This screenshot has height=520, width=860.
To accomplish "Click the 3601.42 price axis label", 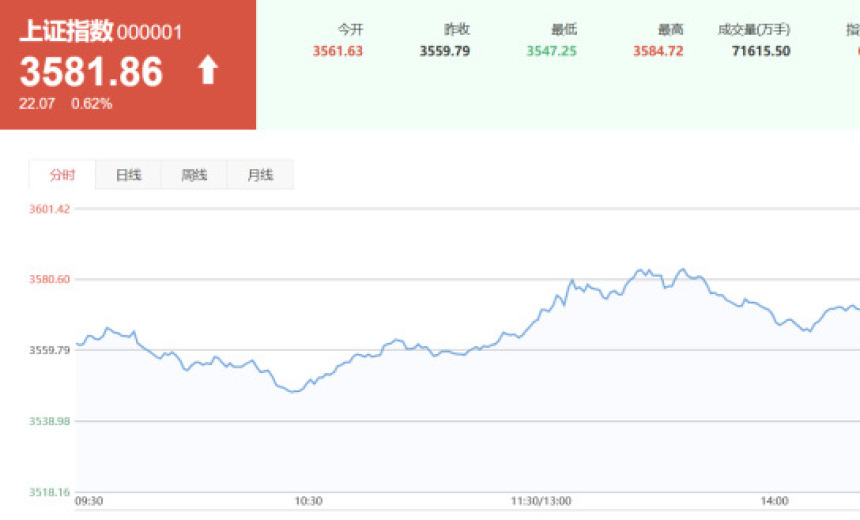I will (49, 209).
